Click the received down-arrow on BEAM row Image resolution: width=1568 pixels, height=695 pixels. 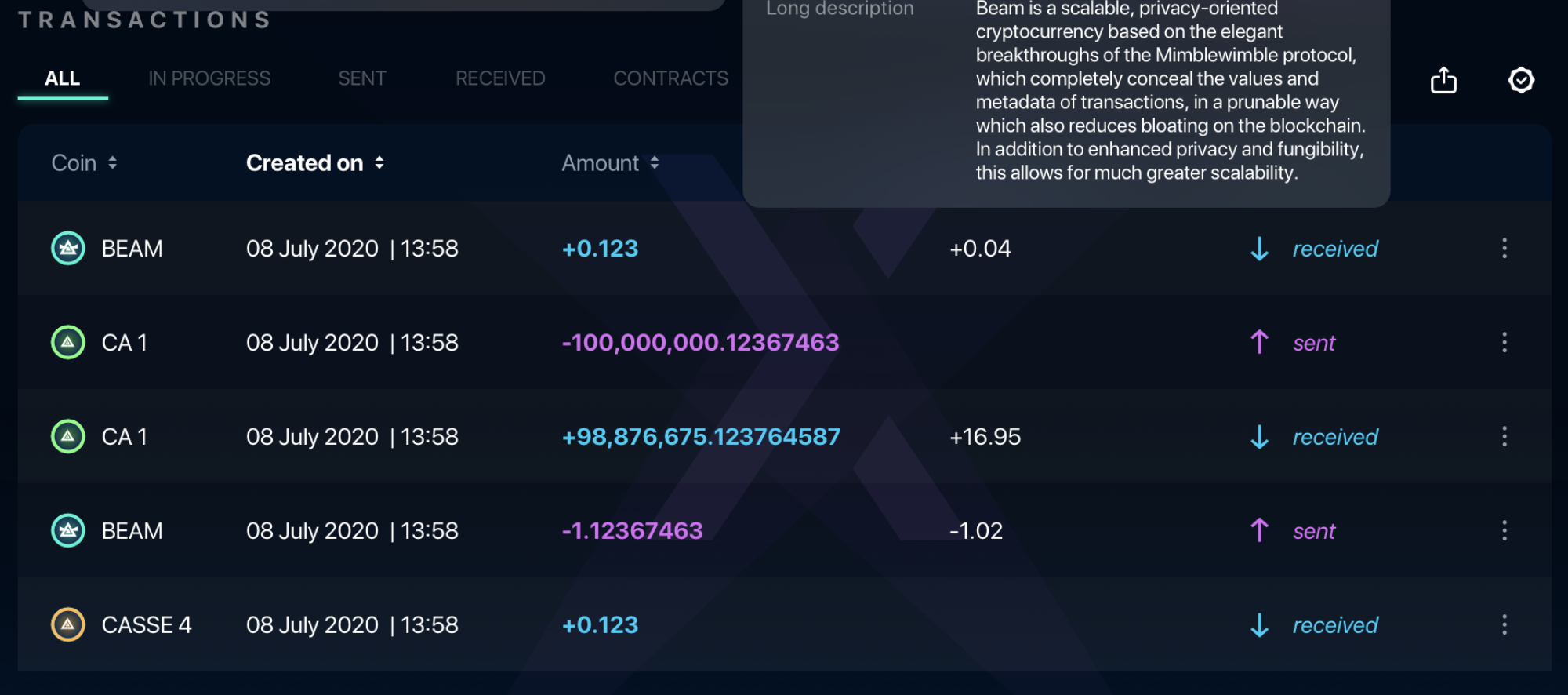tap(1258, 249)
